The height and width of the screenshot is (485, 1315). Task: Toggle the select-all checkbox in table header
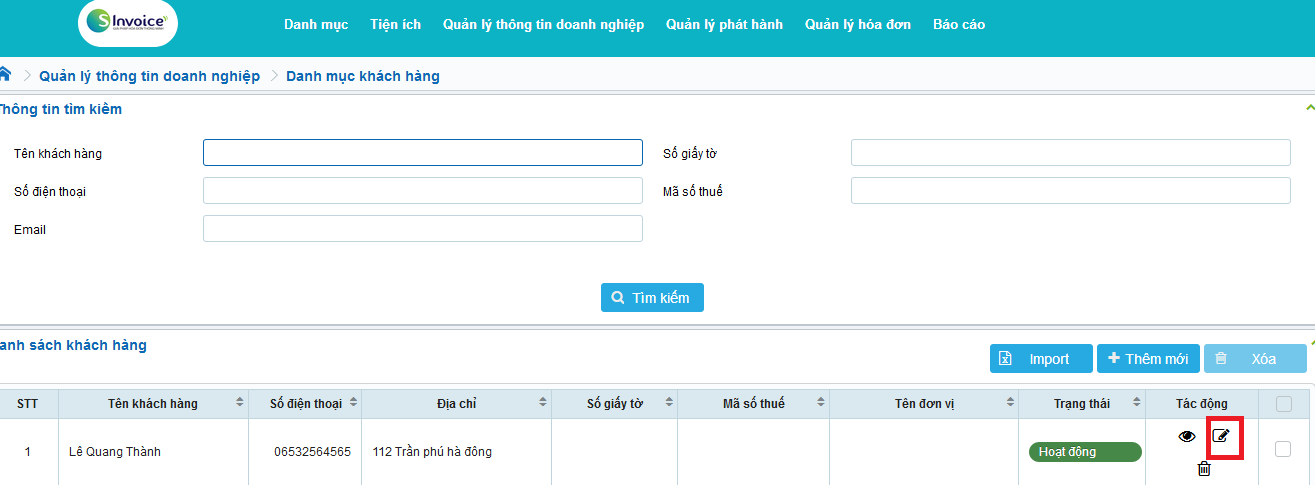(x=1284, y=404)
